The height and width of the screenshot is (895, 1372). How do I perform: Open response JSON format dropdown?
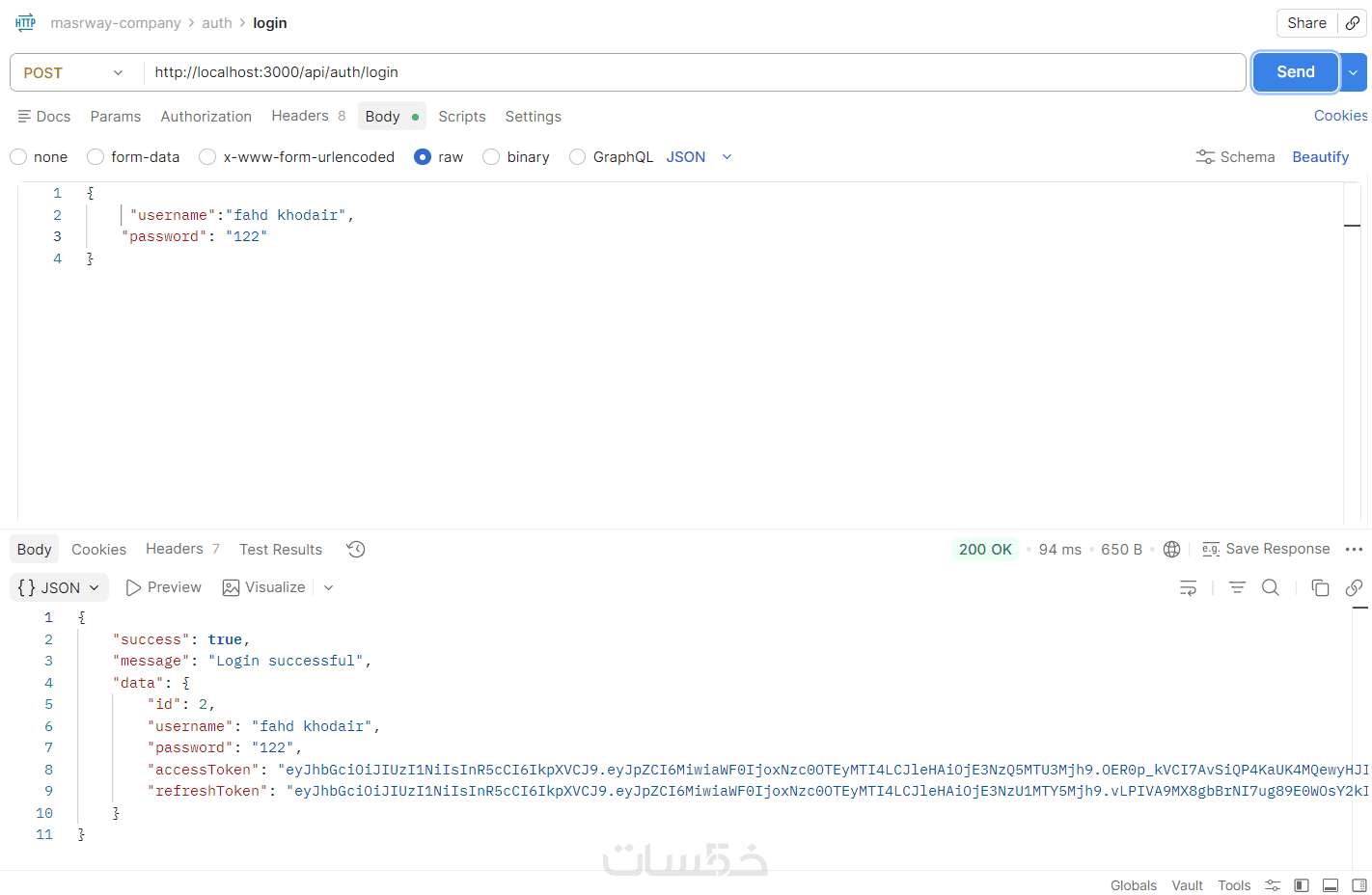[59, 587]
